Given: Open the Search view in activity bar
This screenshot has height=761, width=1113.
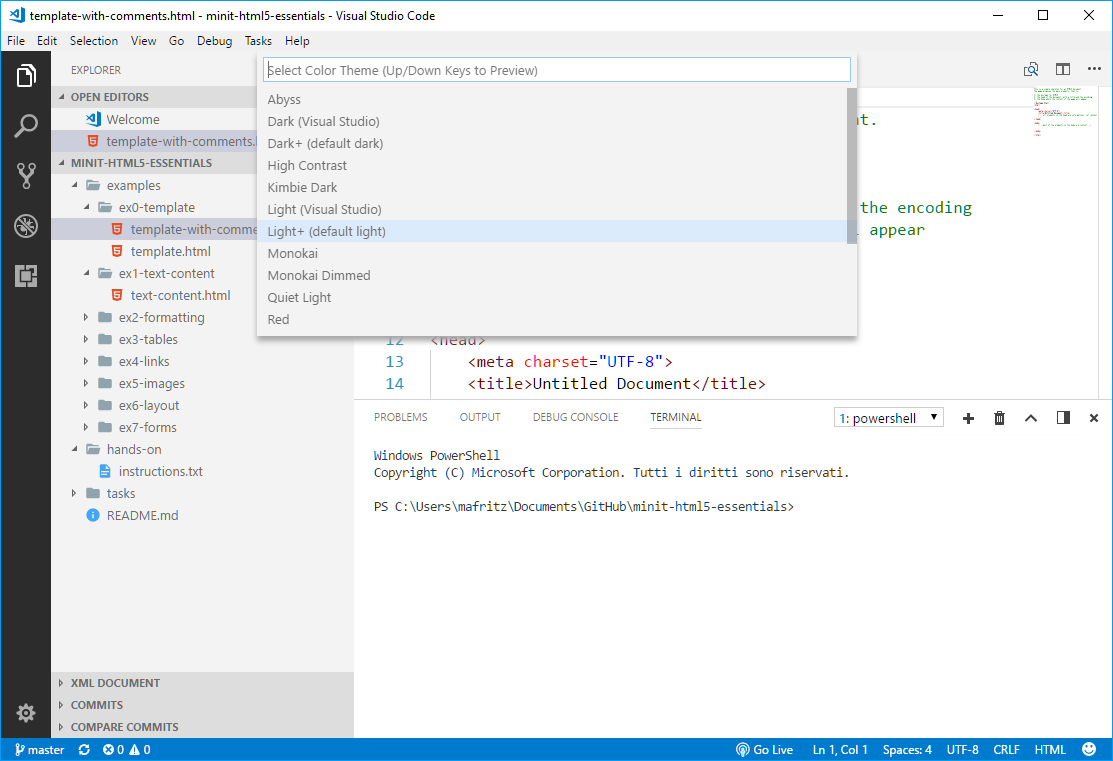Looking at the screenshot, I should click(x=26, y=126).
